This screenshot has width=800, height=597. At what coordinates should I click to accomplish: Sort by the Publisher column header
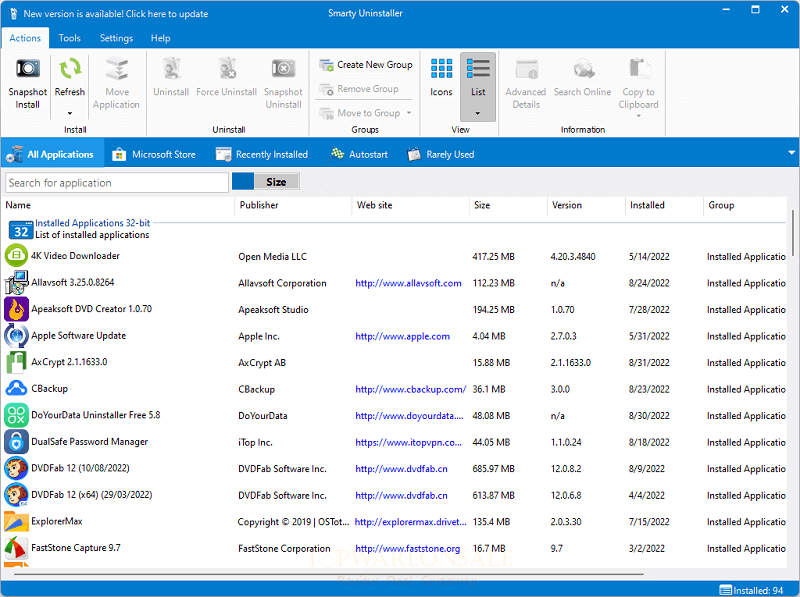point(259,205)
